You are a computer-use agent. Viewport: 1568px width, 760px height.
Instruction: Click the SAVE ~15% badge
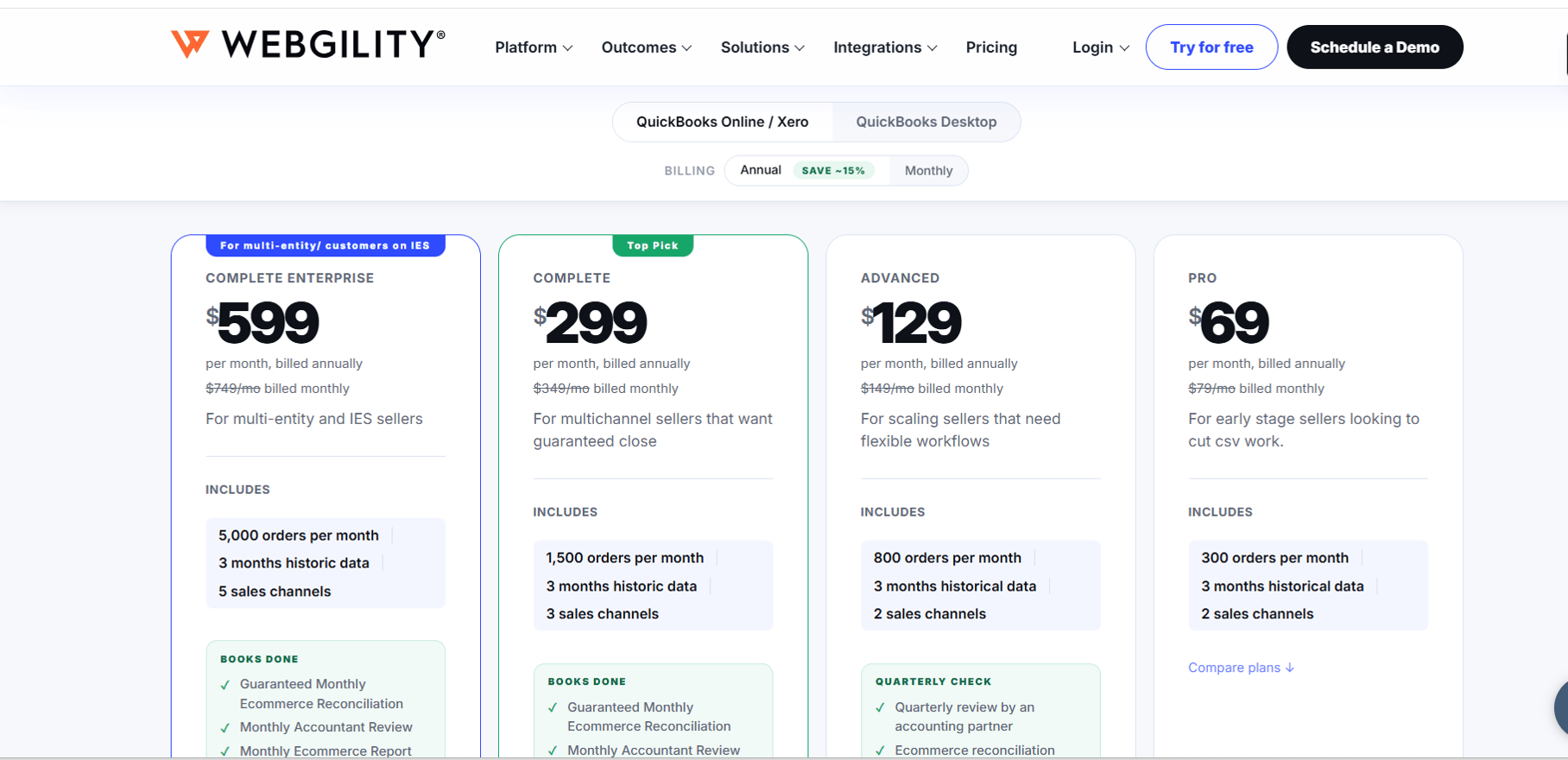pos(833,171)
